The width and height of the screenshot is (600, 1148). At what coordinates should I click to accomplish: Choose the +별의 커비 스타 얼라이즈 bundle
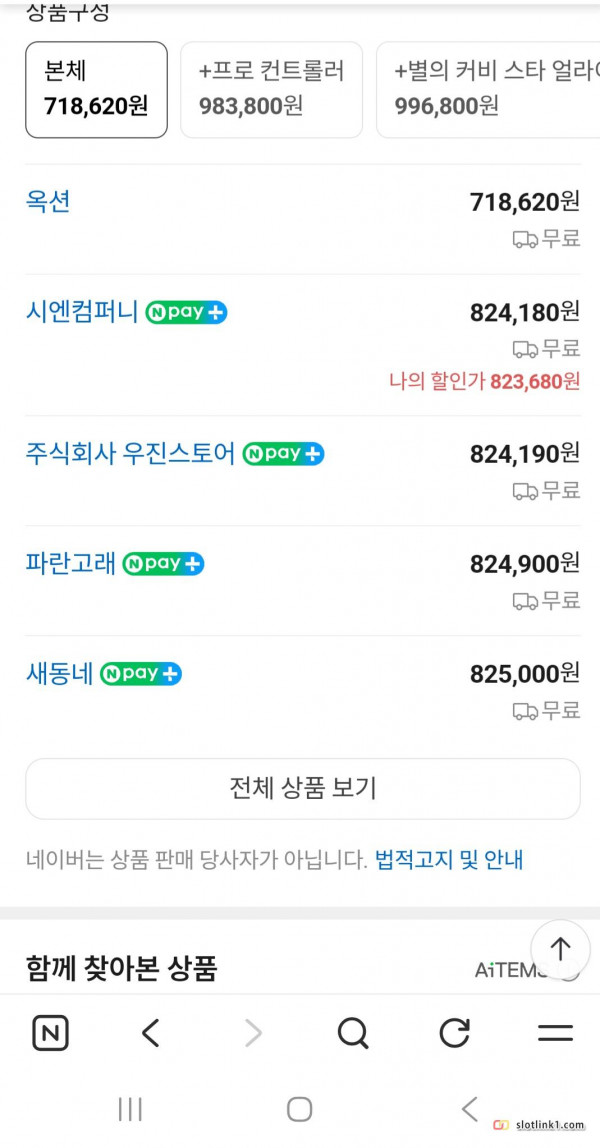(488, 89)
